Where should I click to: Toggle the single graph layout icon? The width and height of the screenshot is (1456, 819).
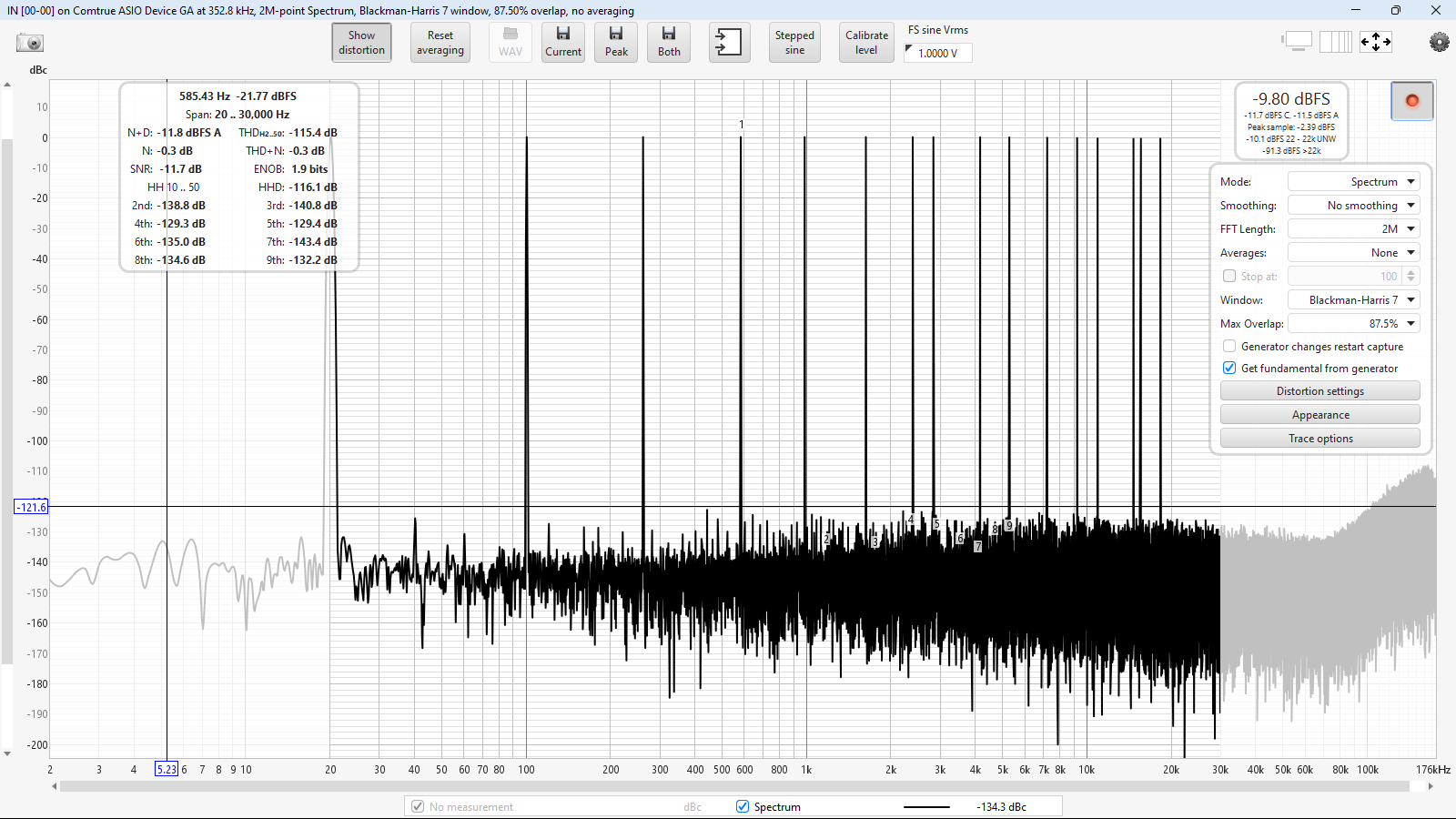pyautogui.click(x=1297, y=42)
